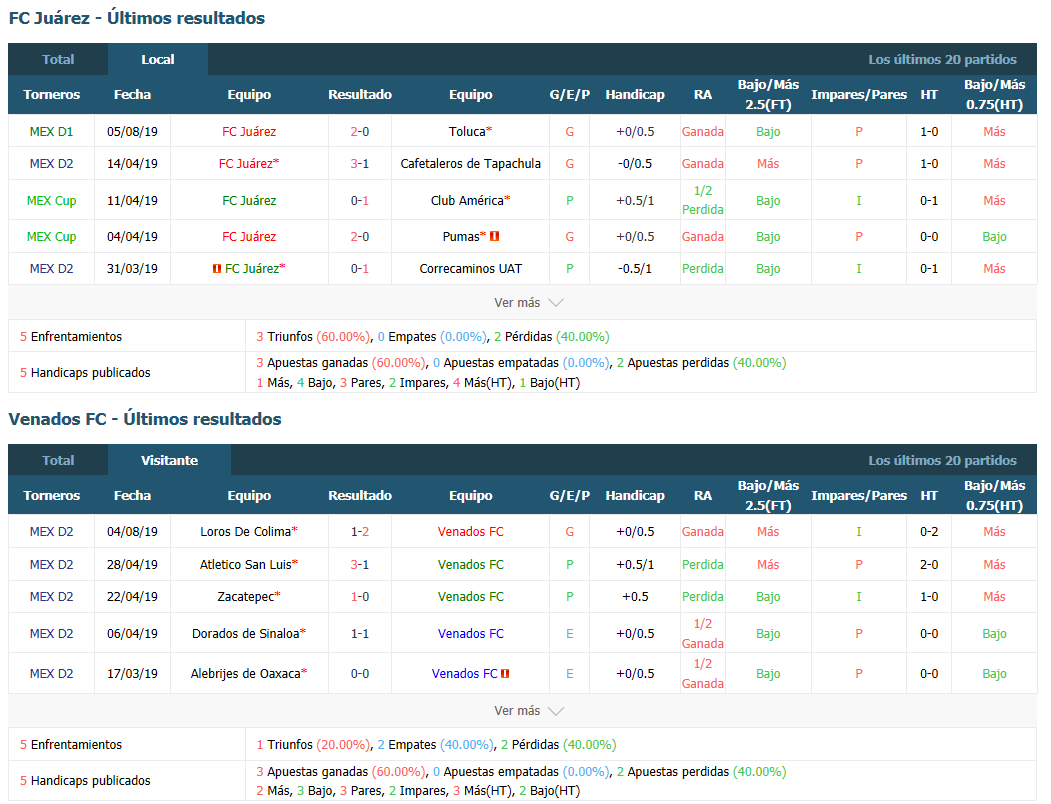
Task: Click the 'FC Juárez - Últimos resultados' heading
Action: coord(137,18)
